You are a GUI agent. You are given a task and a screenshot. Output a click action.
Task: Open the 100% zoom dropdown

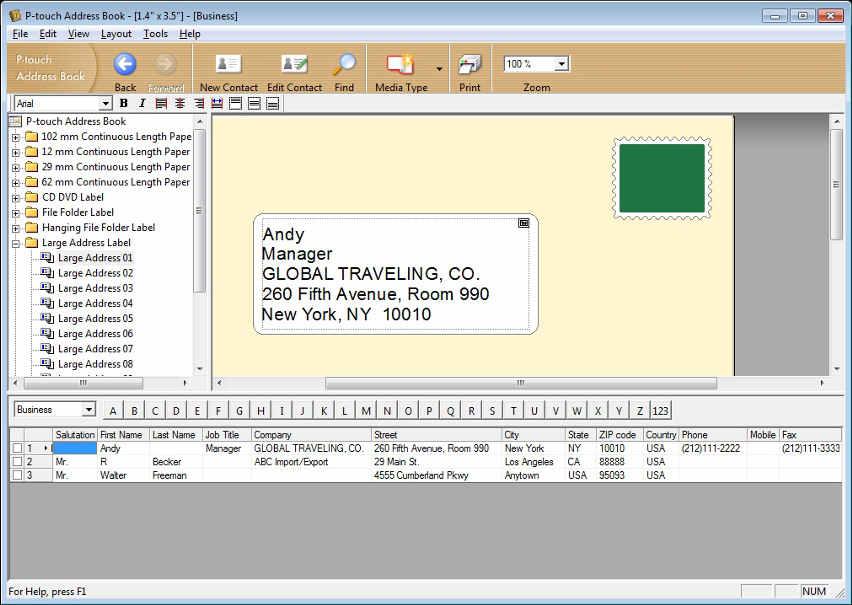click(x=562, y=64)
